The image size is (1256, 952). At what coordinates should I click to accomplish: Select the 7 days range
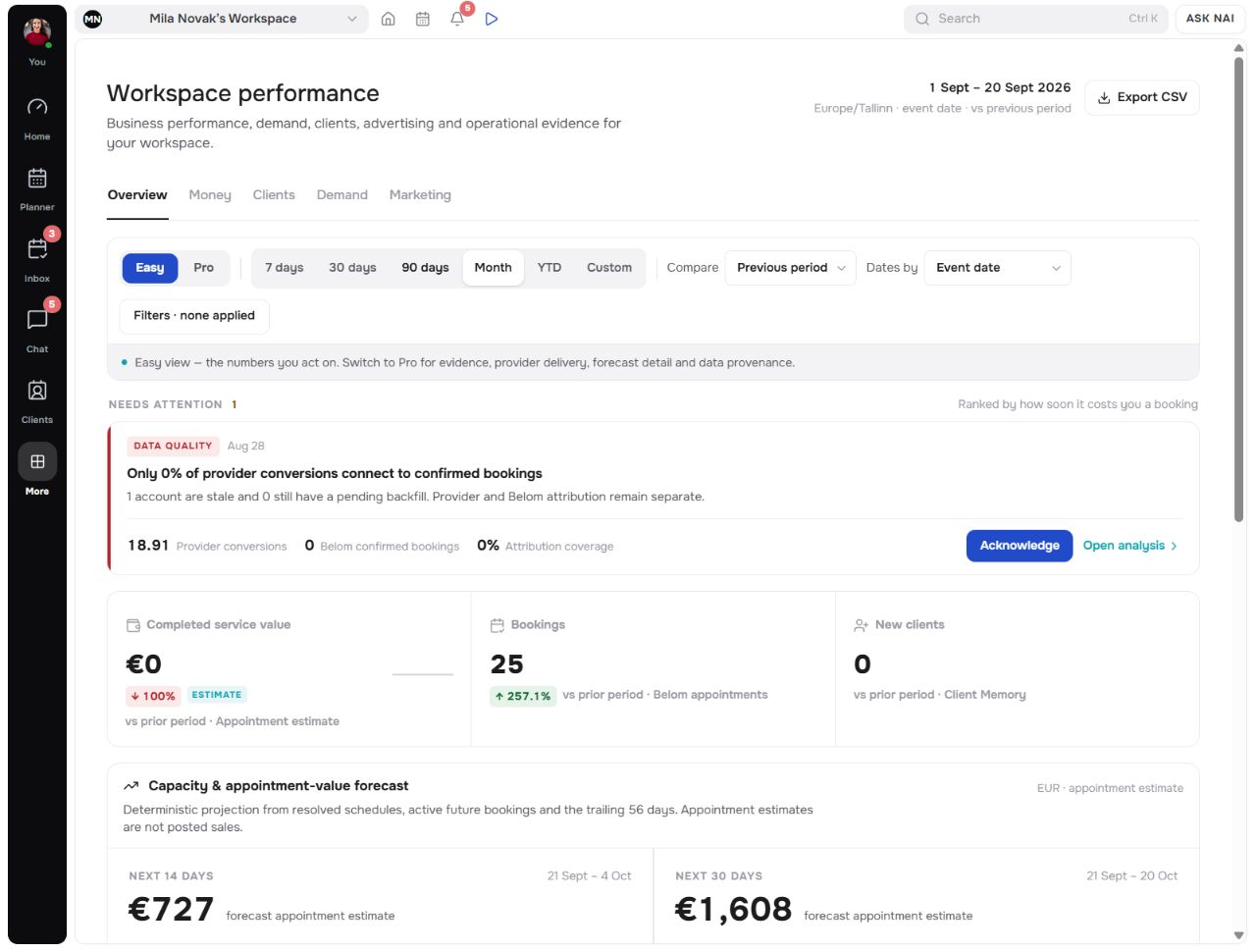point(285,268)
